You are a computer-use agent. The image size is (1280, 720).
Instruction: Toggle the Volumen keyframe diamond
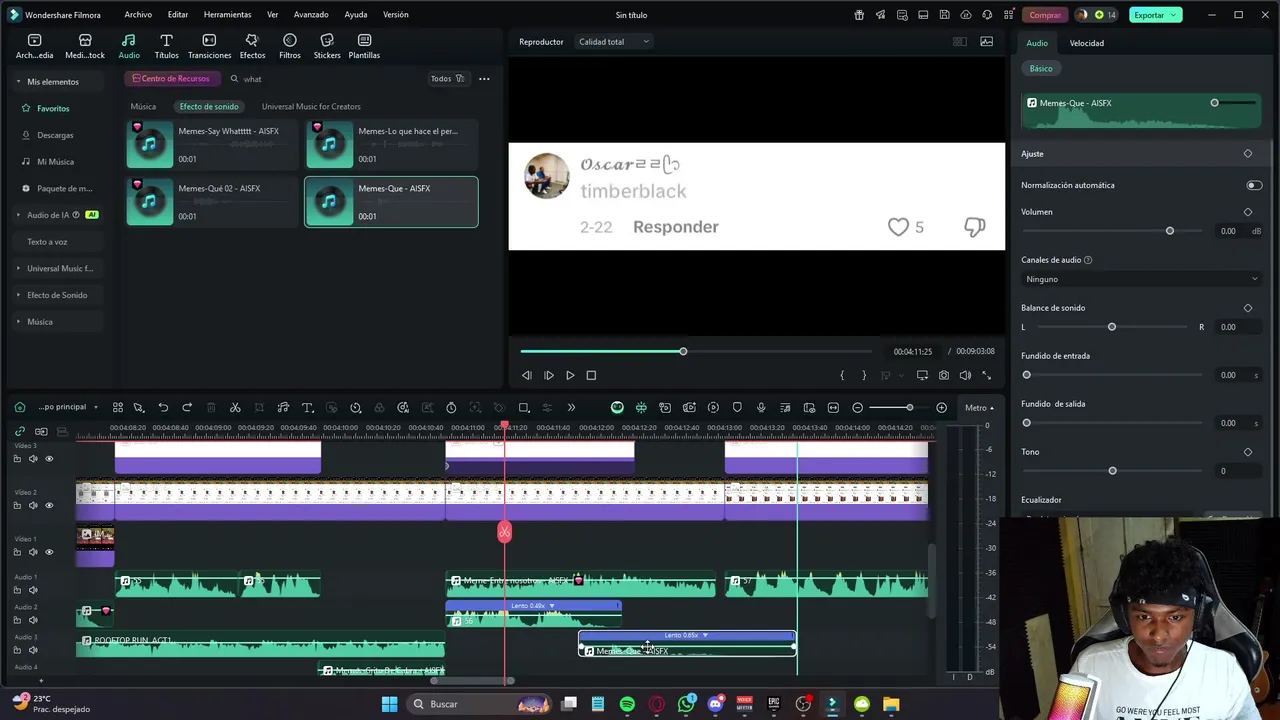1248,212
